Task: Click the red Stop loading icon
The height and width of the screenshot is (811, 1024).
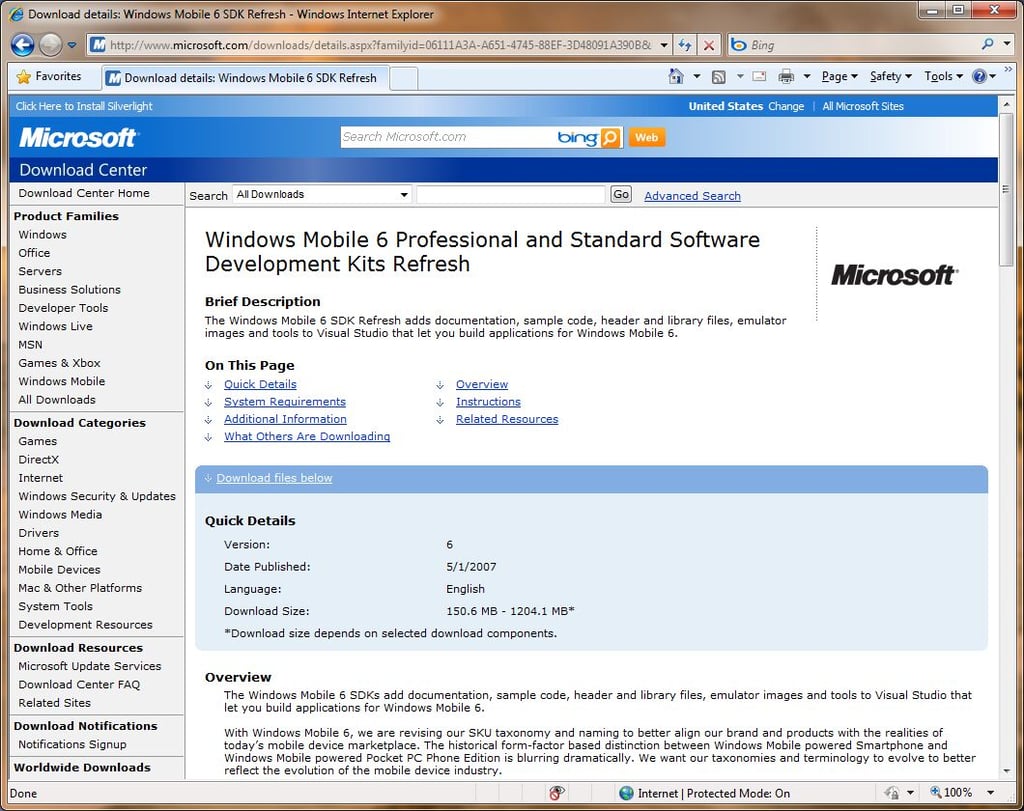Action: [709, 45]
